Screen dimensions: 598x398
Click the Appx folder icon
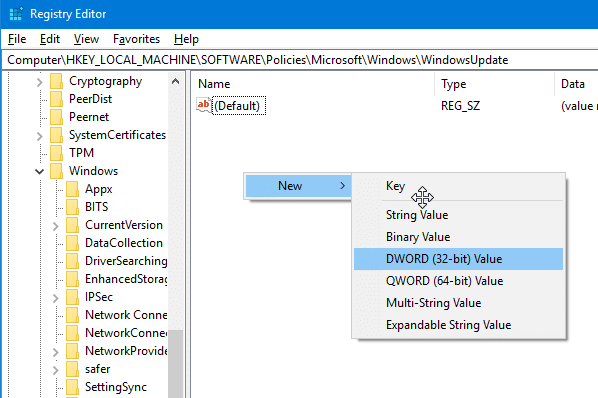72,189
